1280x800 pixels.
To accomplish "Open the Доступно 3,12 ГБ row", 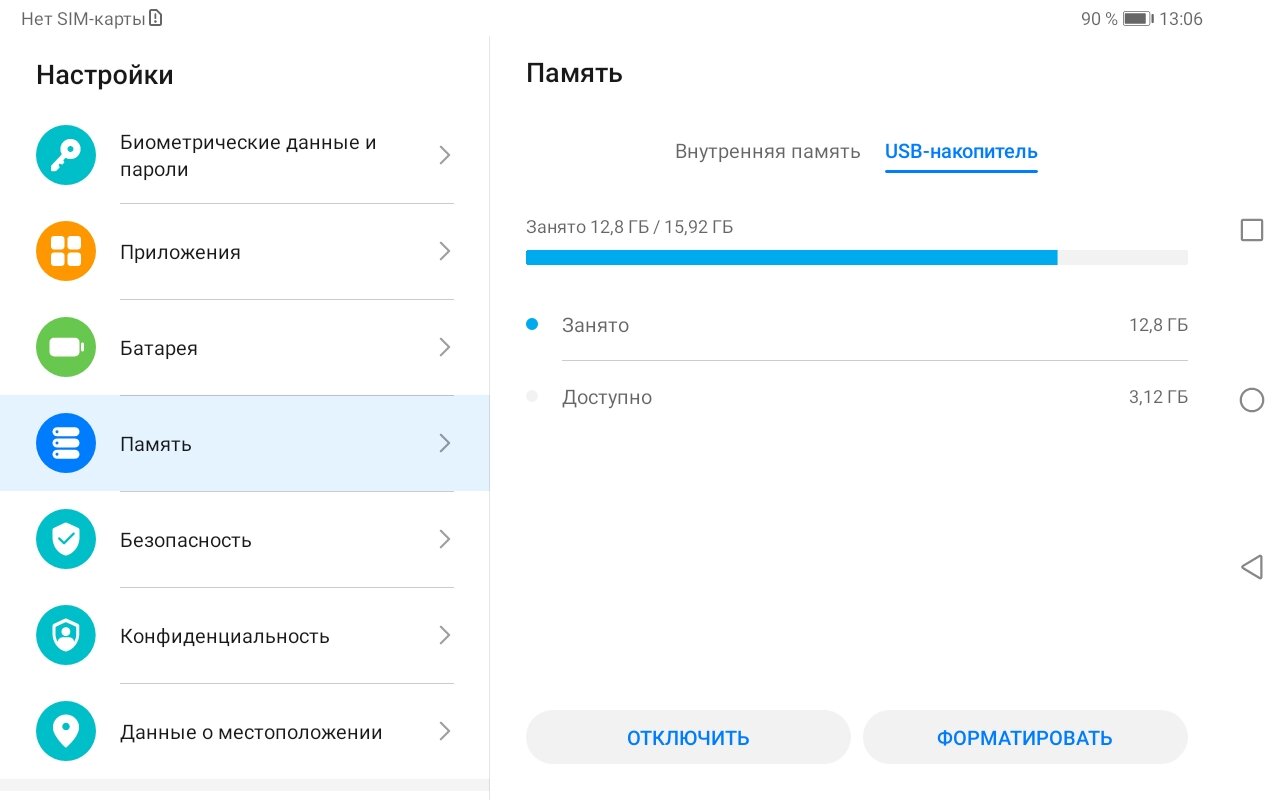I will click(x=857, y=397).
